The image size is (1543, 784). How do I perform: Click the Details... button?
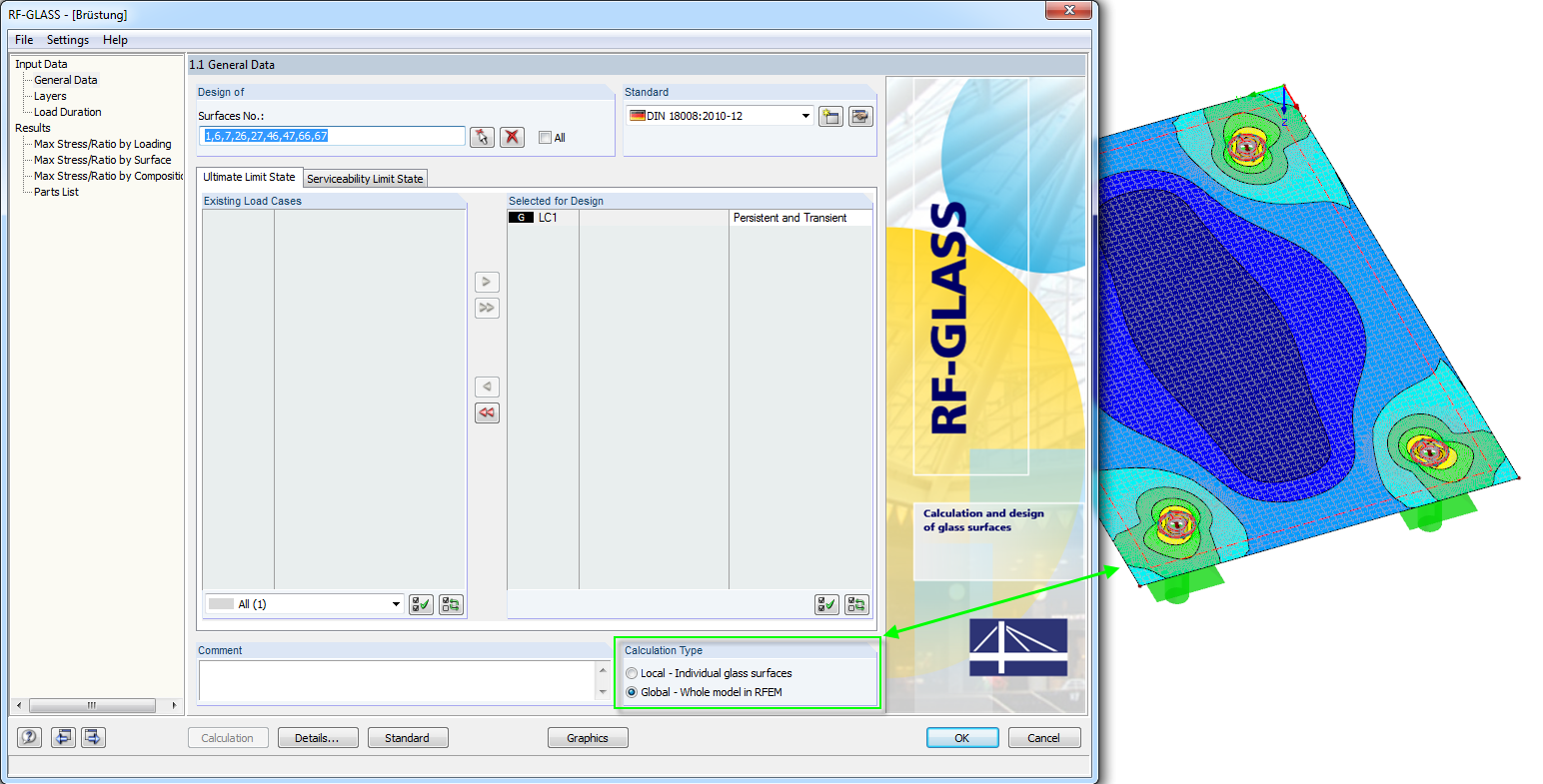click(317, 738)
